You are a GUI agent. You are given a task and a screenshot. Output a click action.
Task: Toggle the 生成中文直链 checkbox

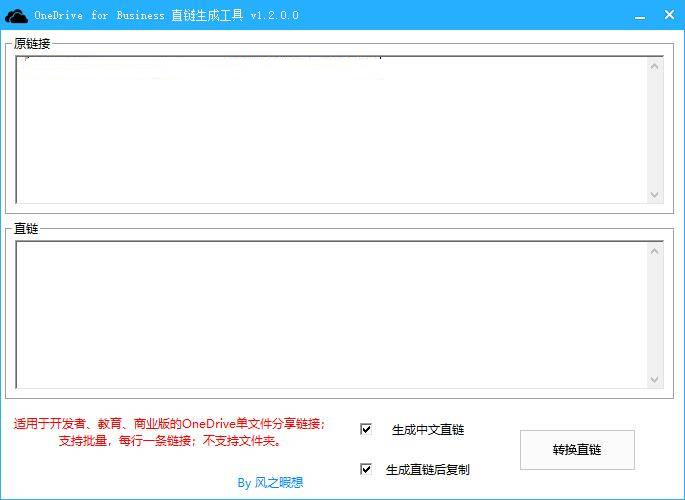click(366, 429)
